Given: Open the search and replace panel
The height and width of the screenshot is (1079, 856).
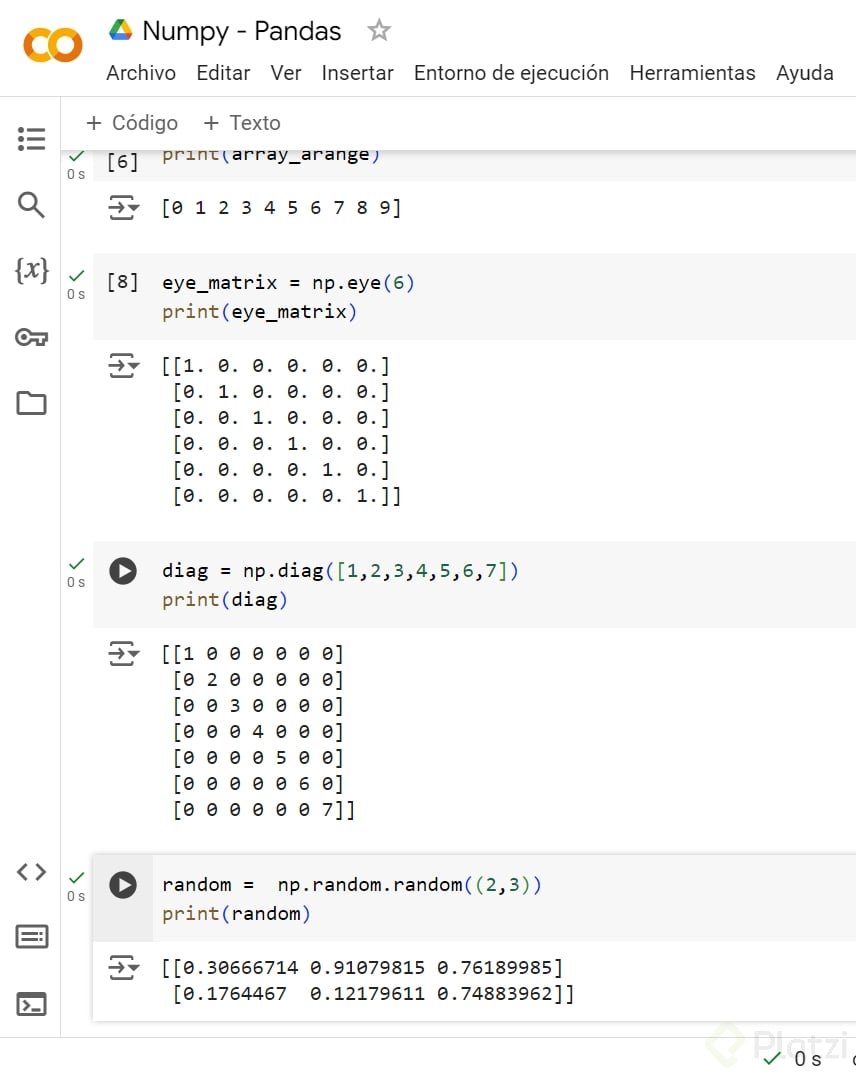Looking at the screenshot, I should coord(31,205).
